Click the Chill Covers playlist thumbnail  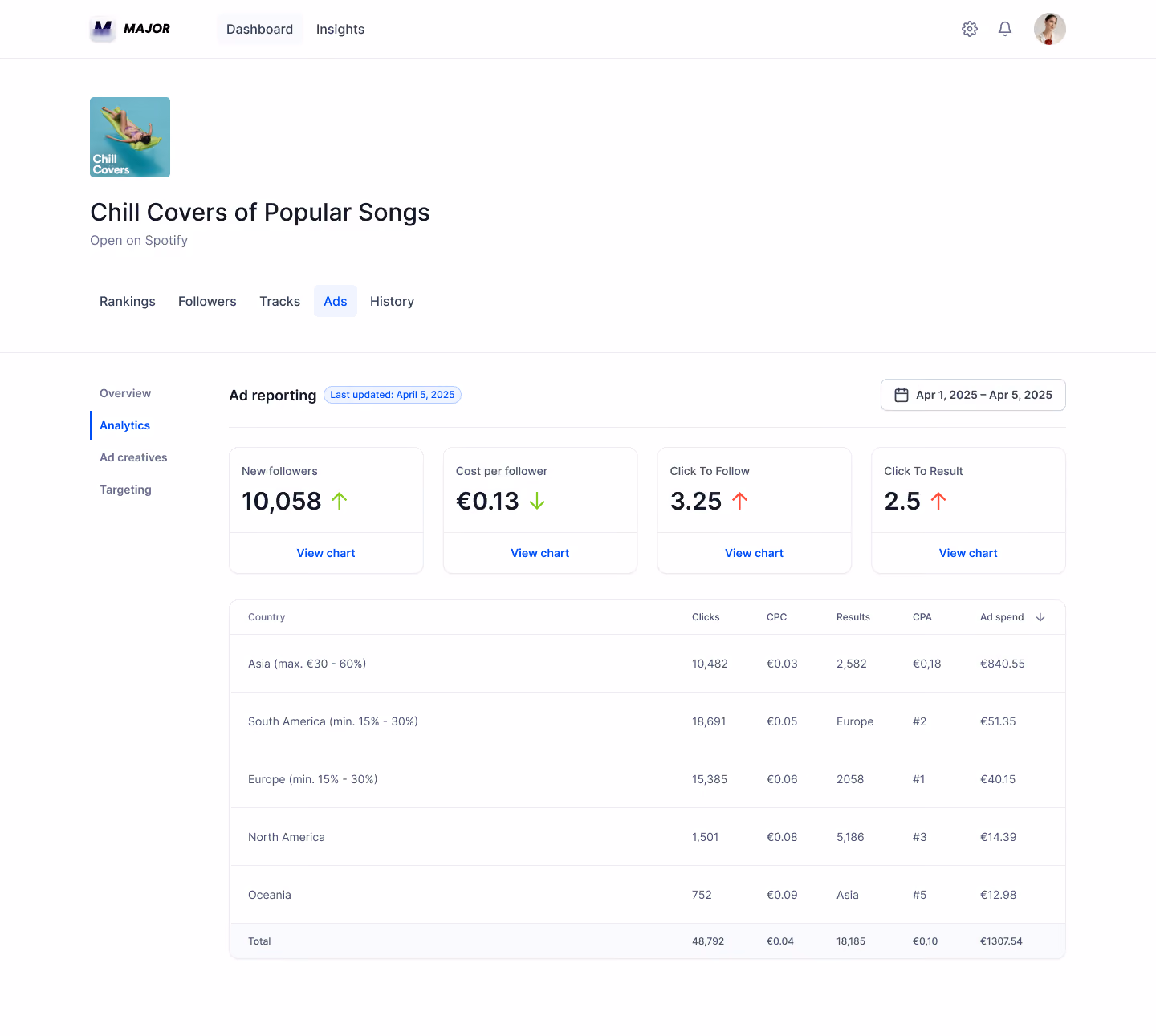click(130, 137)
